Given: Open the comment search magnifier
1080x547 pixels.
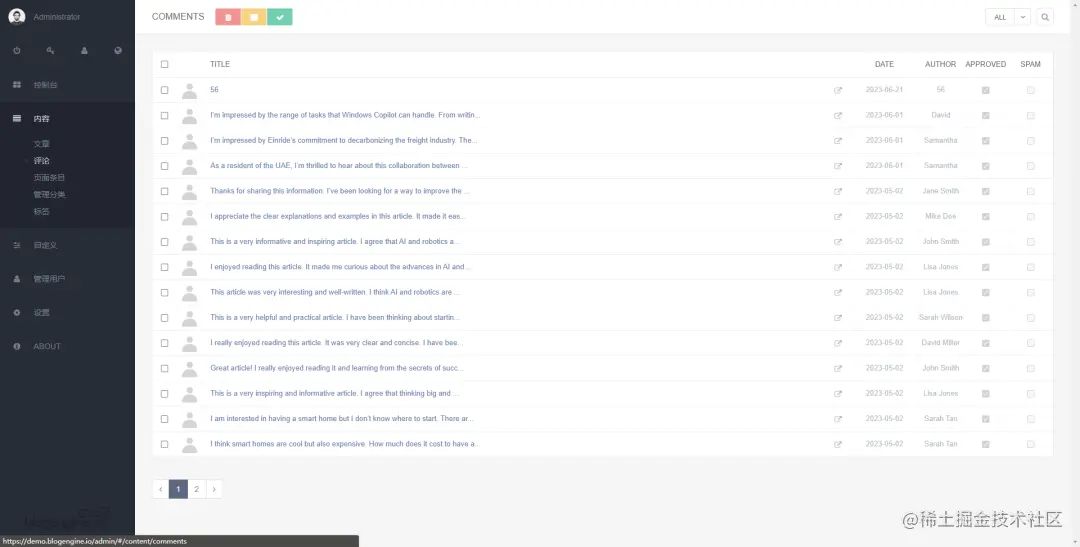Looking at the screenshot, I should tap(1045, 17).
